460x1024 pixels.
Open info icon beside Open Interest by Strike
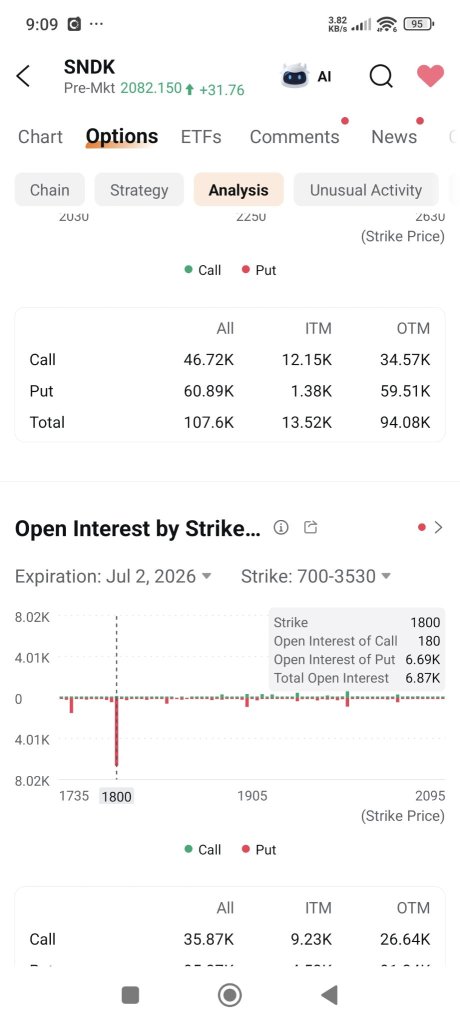coord(281,528)
